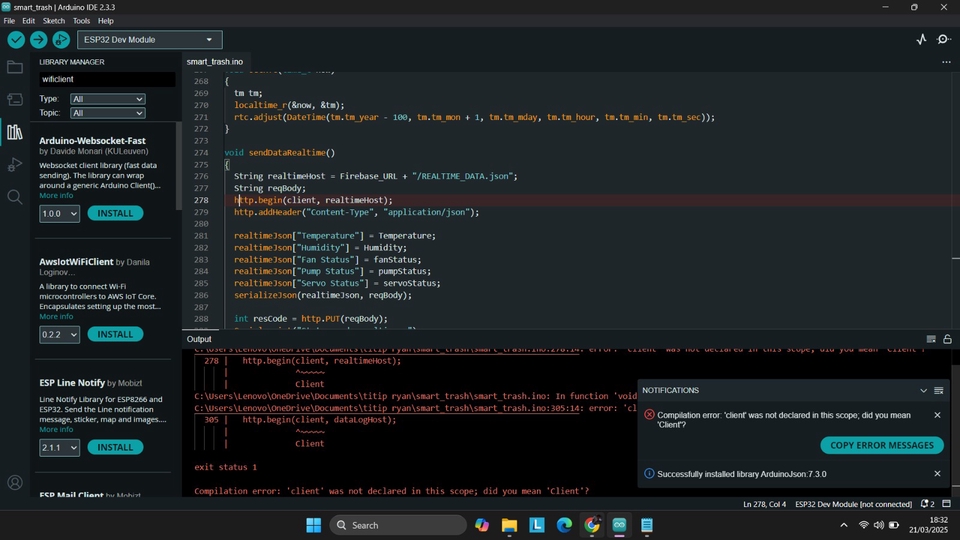Open the Sketch menu
The image size is (960, 540).
[53, 20]
